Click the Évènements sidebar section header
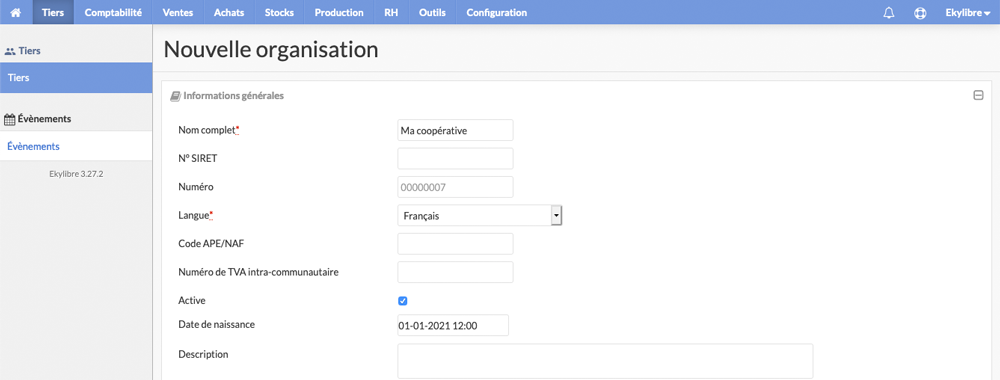The image size is (1000, 380). click(38, 119)
